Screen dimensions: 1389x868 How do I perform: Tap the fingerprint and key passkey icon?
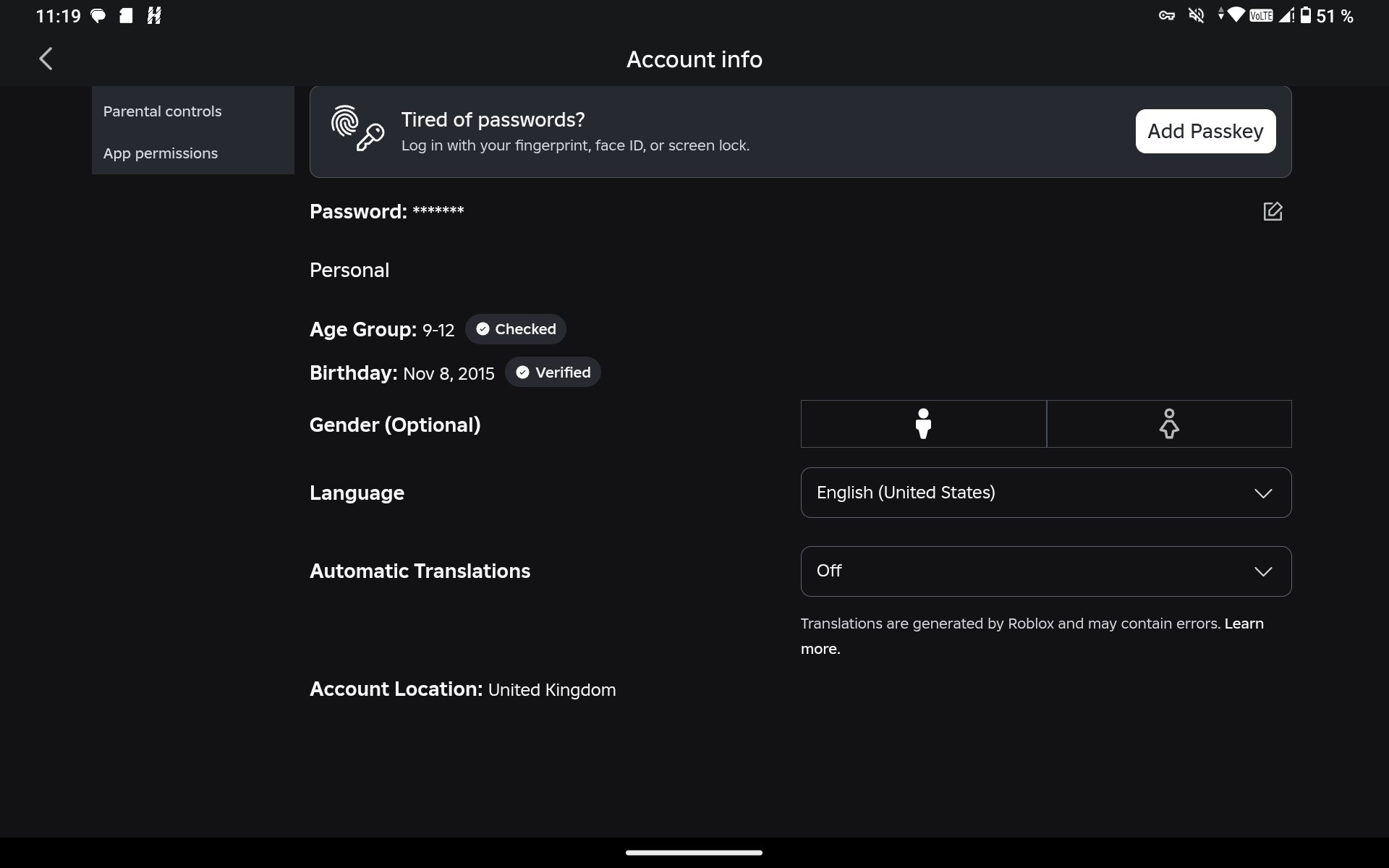point(357,128)
